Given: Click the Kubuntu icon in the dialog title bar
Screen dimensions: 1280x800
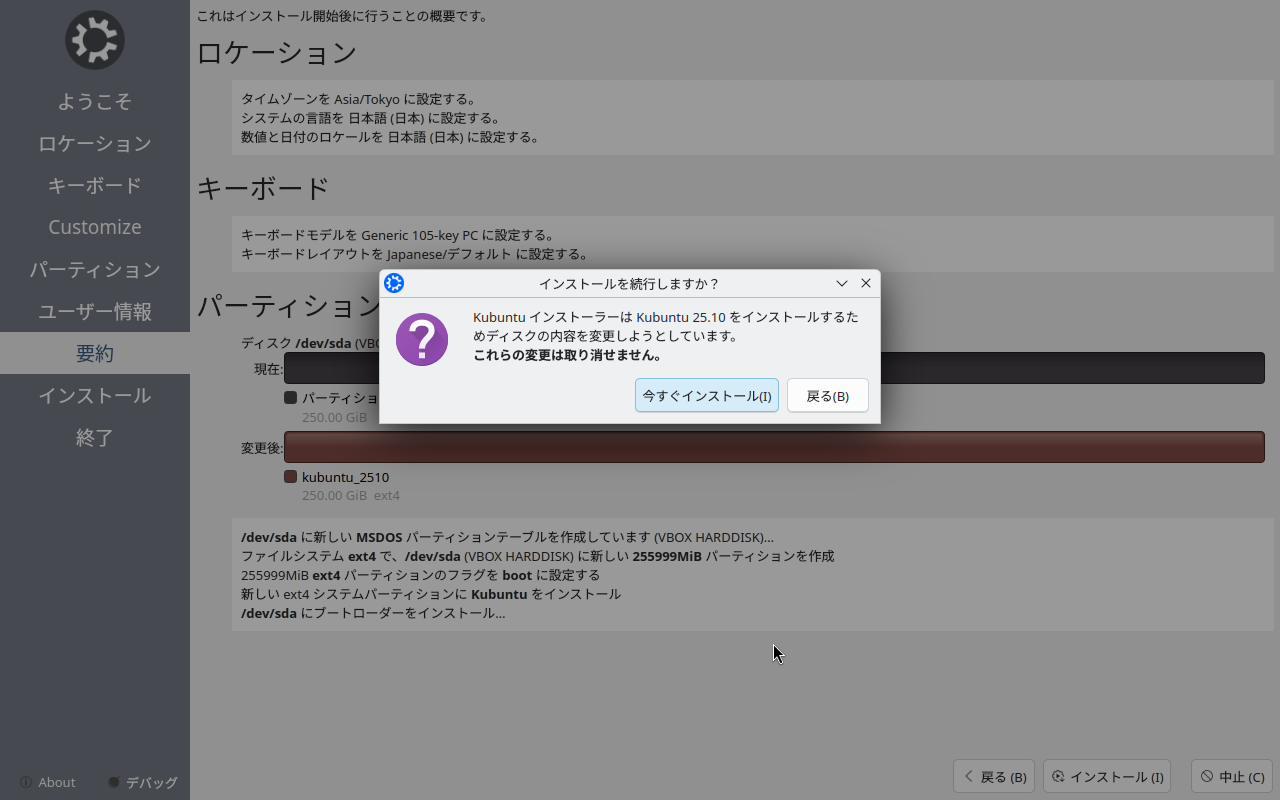Looking at the screenshot, I should tap(394, 283).
